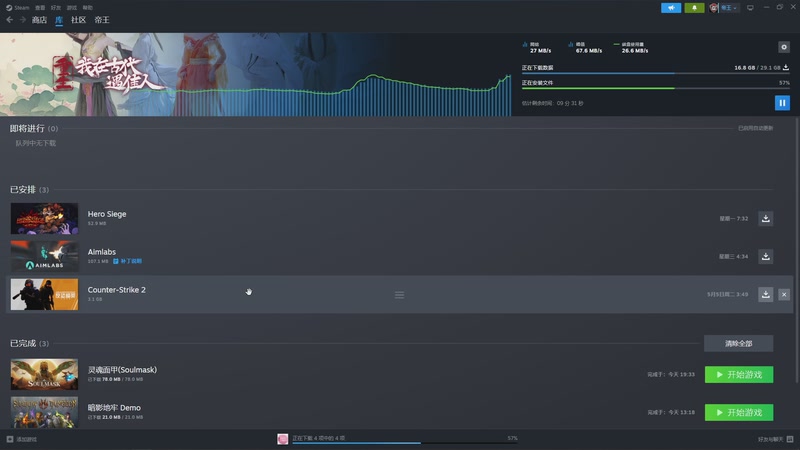
Task: Open the green notifications bell
Action: click(x=694, y=8)
